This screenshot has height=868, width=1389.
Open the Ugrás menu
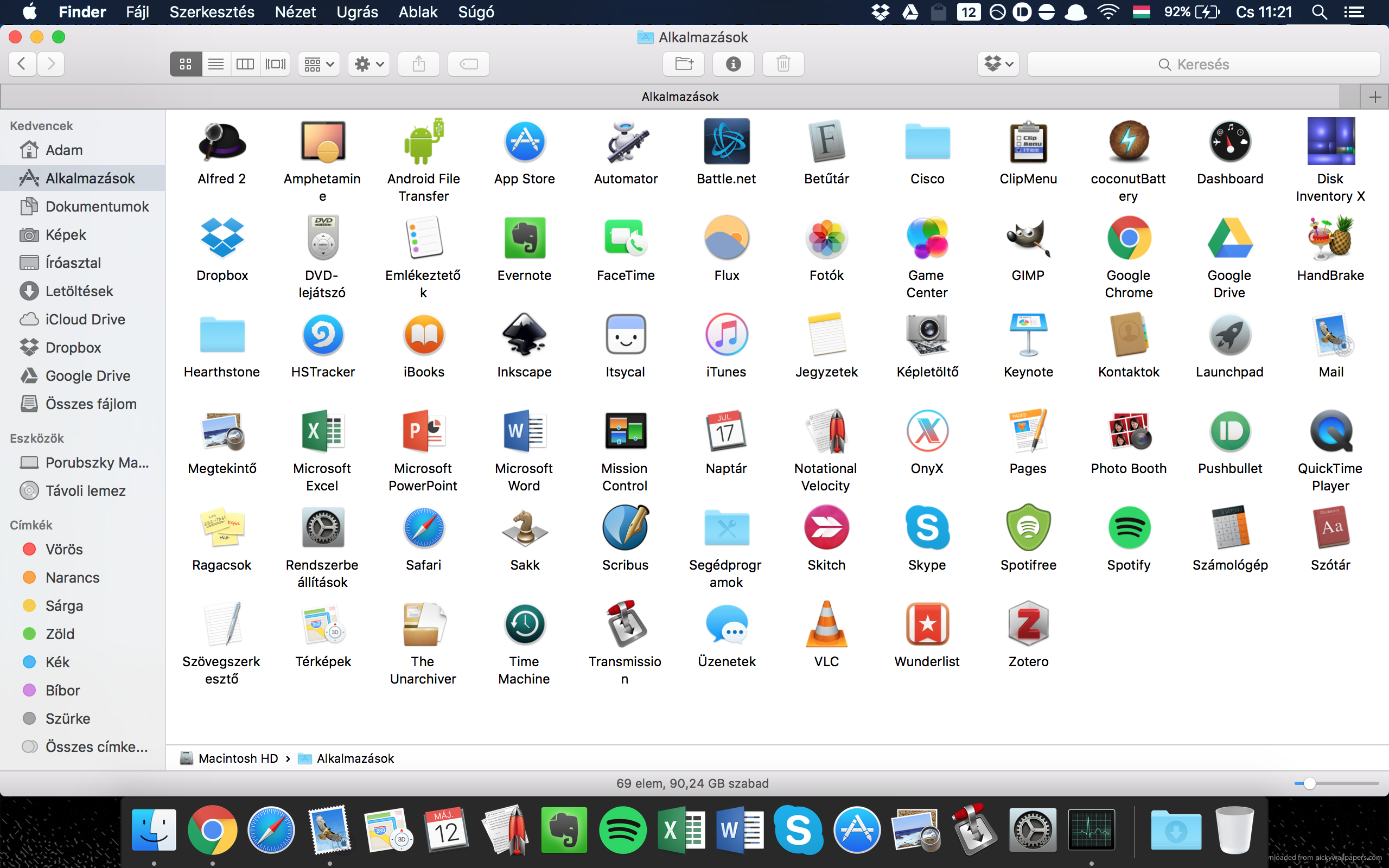coord(357,12)
